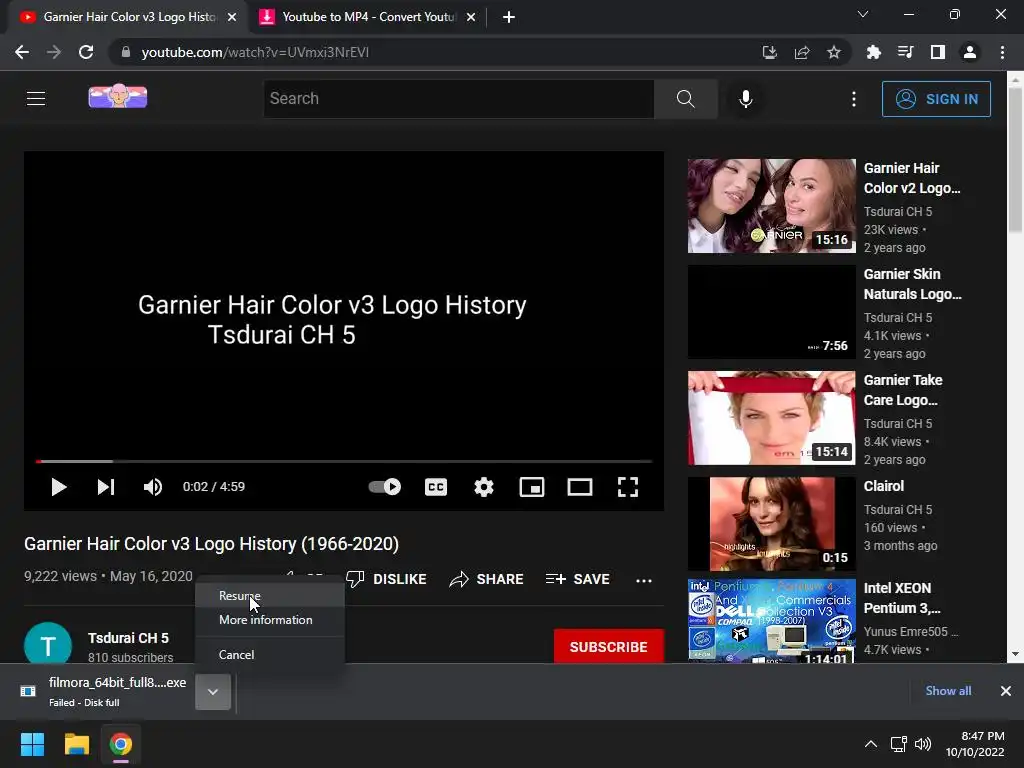
Task: Install app icon in address bar
Action: click(x=770, y=52)
